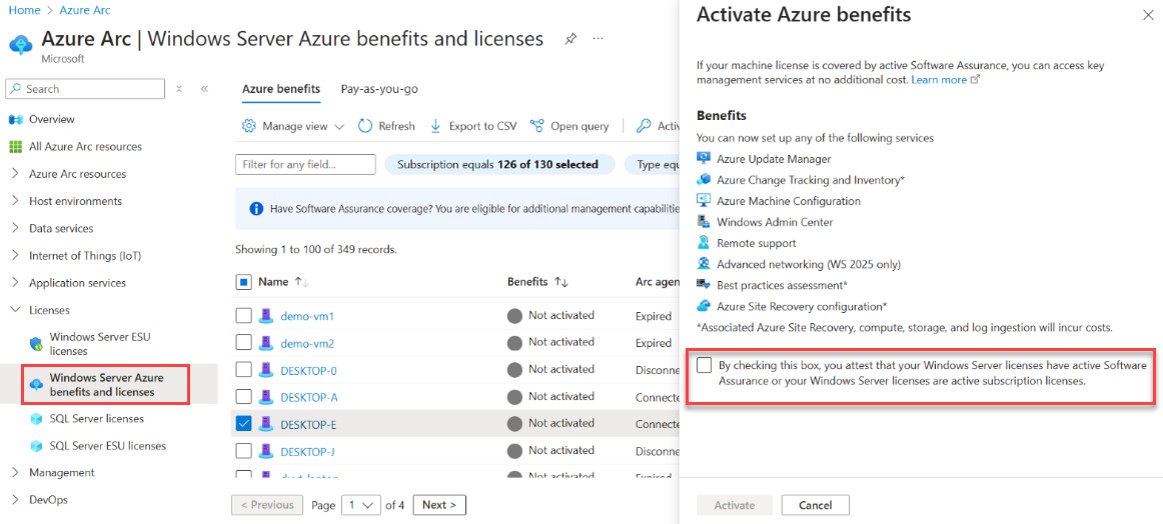Image resolution: width=1163 pixels, height=524 pixels.
Task: Click the Advanced networking icon
Action: pyautogui.click(x=704, y=263)
